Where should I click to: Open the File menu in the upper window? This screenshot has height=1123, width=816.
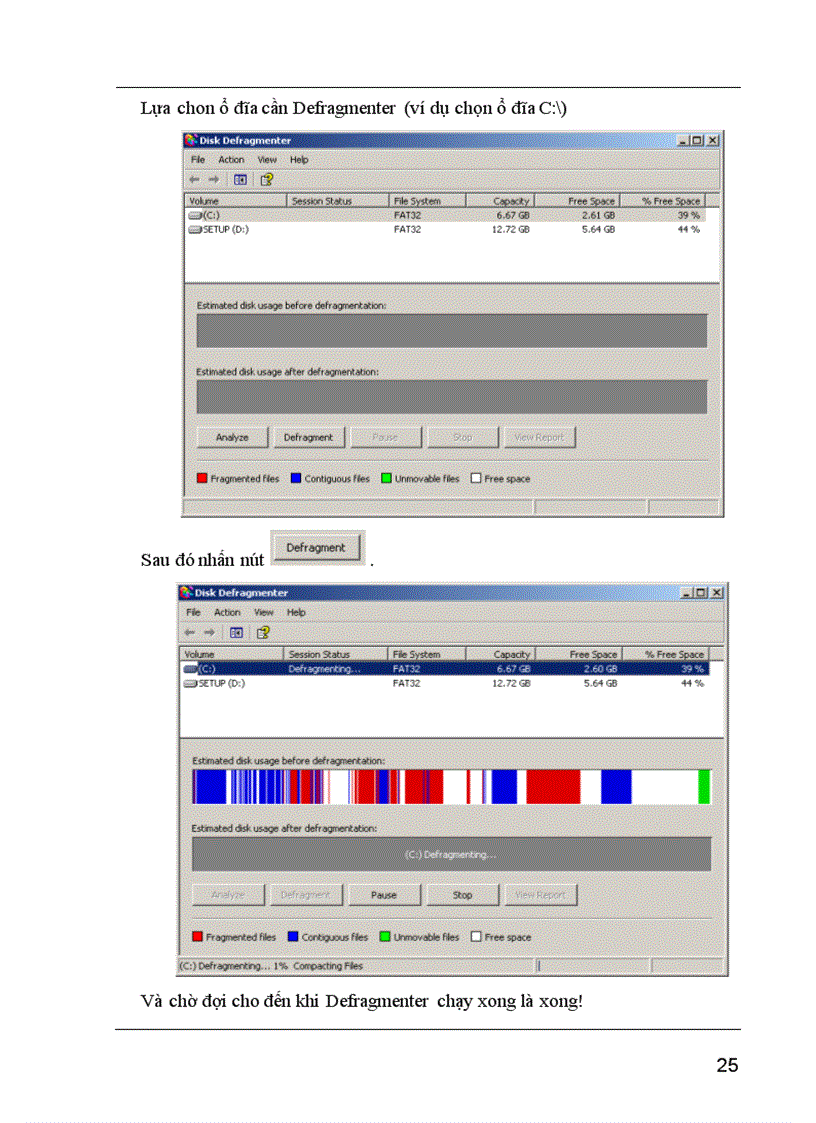[198, 160]
